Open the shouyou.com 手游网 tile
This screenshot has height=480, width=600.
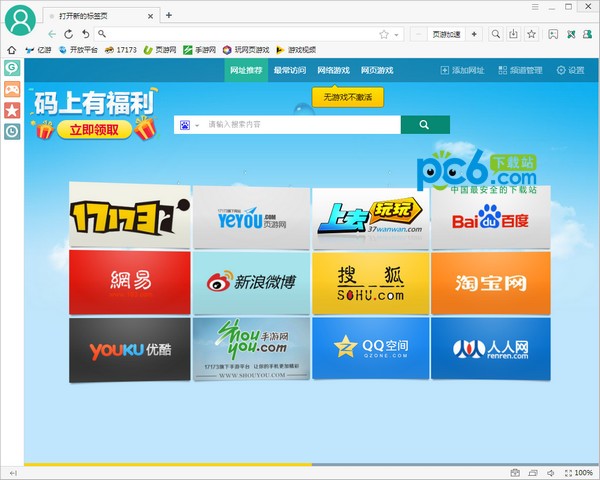pyautogui.click(x=251, y=349)
